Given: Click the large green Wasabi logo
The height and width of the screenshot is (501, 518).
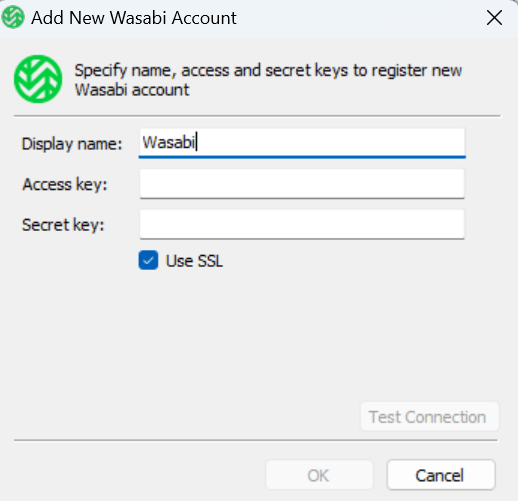Looking at the screenshot, I should tap(38, 79).
